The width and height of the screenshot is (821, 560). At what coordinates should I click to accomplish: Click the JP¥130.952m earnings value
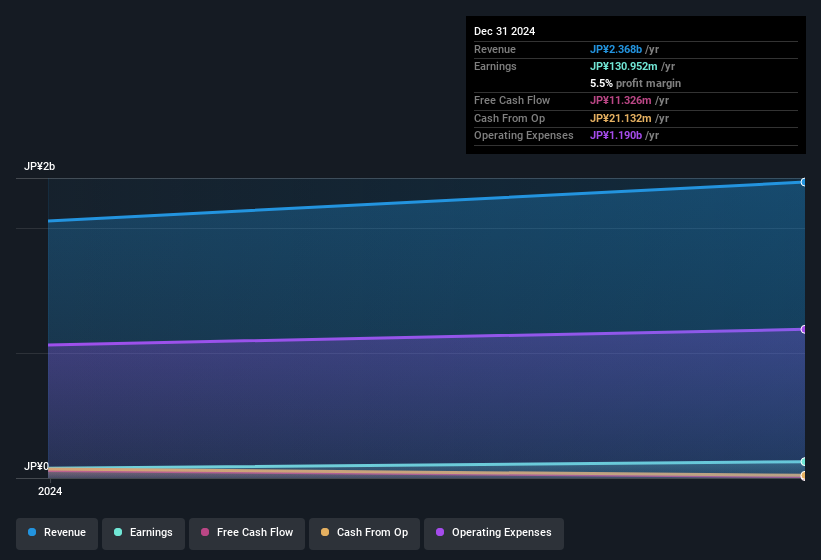(x=624, y=66)
